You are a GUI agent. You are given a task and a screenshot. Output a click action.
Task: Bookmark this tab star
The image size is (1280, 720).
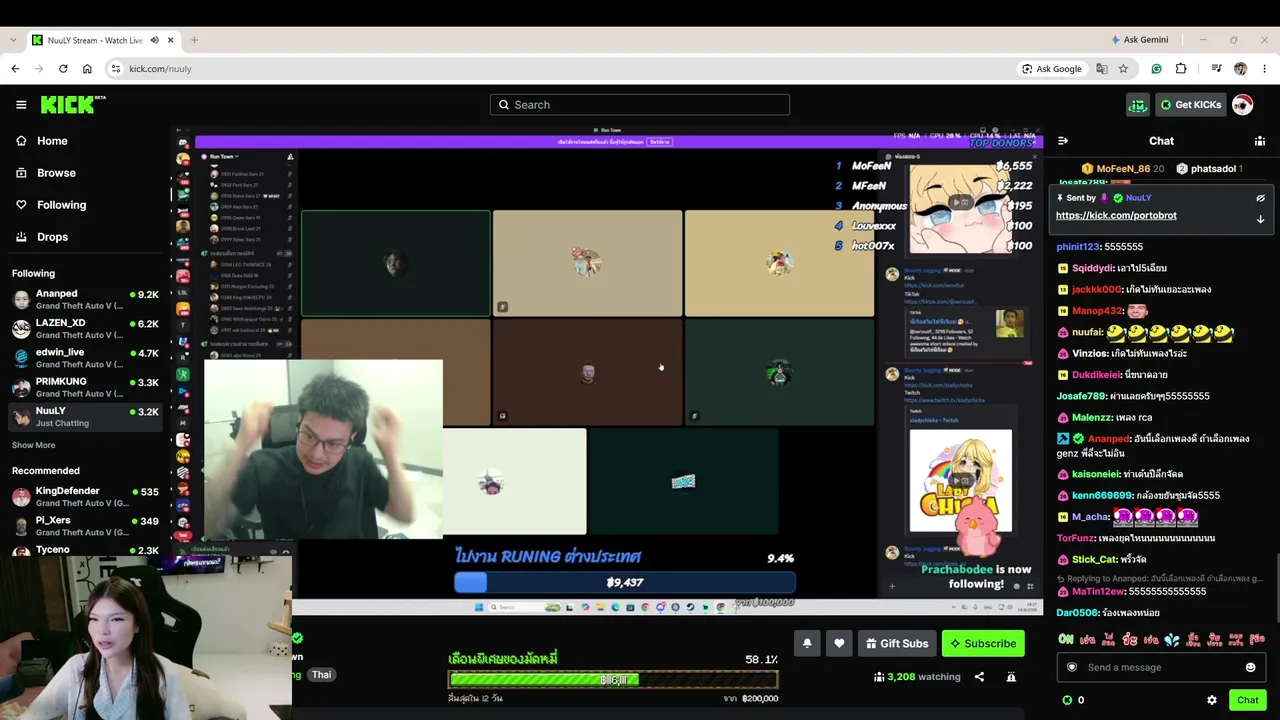tap(1123, 69)
